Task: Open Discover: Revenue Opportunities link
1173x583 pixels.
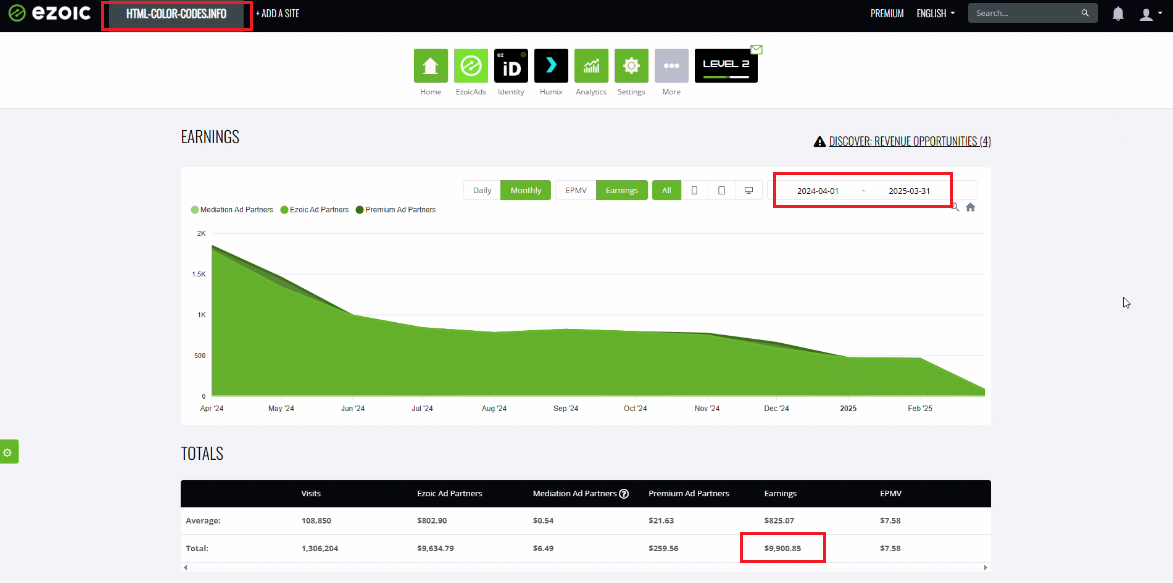Action: pyautogui.click(x=910, y=141)
